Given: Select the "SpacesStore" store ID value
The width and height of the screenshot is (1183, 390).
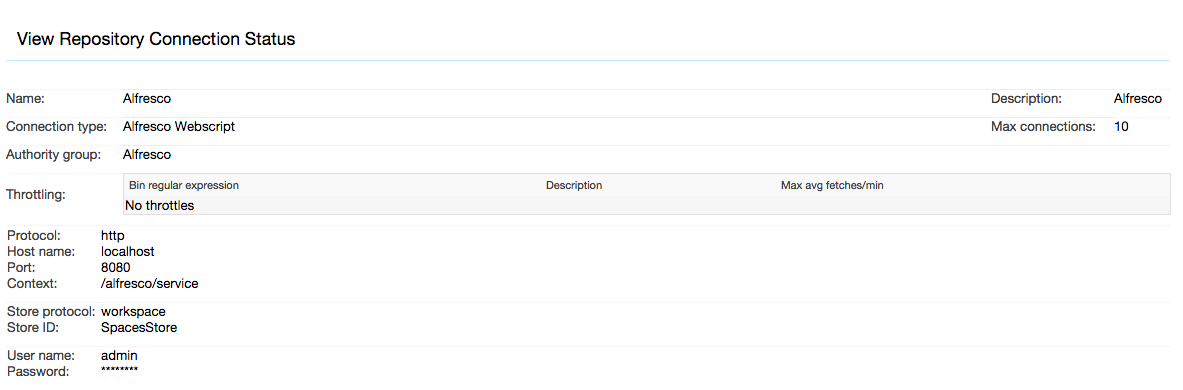Looking at the screenshot, I should coord(139,327).
